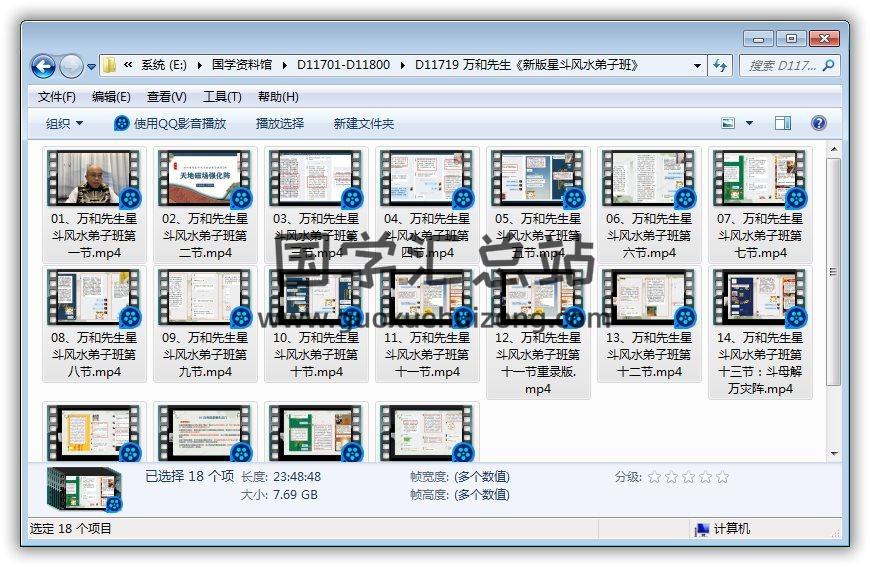Open the 查看(V) menu
The image size is (870, 567).
point(166,97)
